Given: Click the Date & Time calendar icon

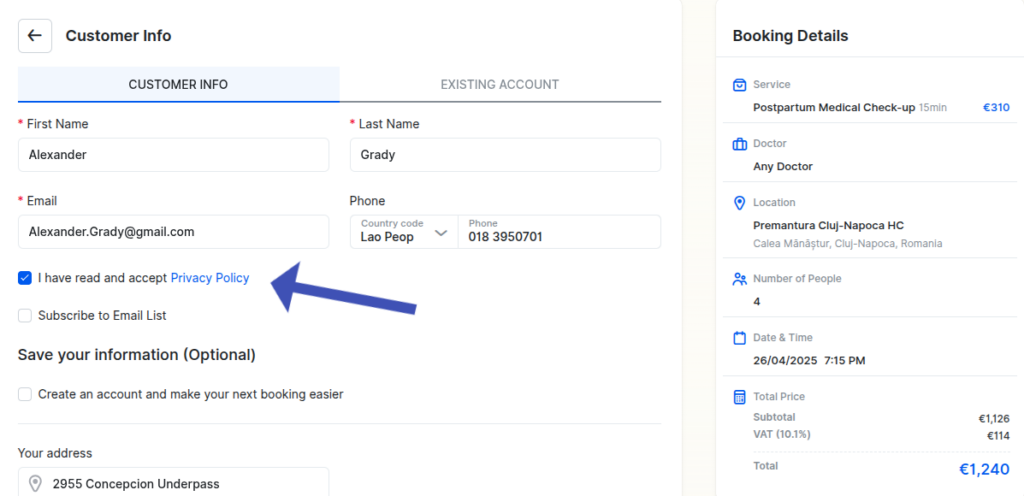Looking at the screenshot, I should tap(739, 338).
